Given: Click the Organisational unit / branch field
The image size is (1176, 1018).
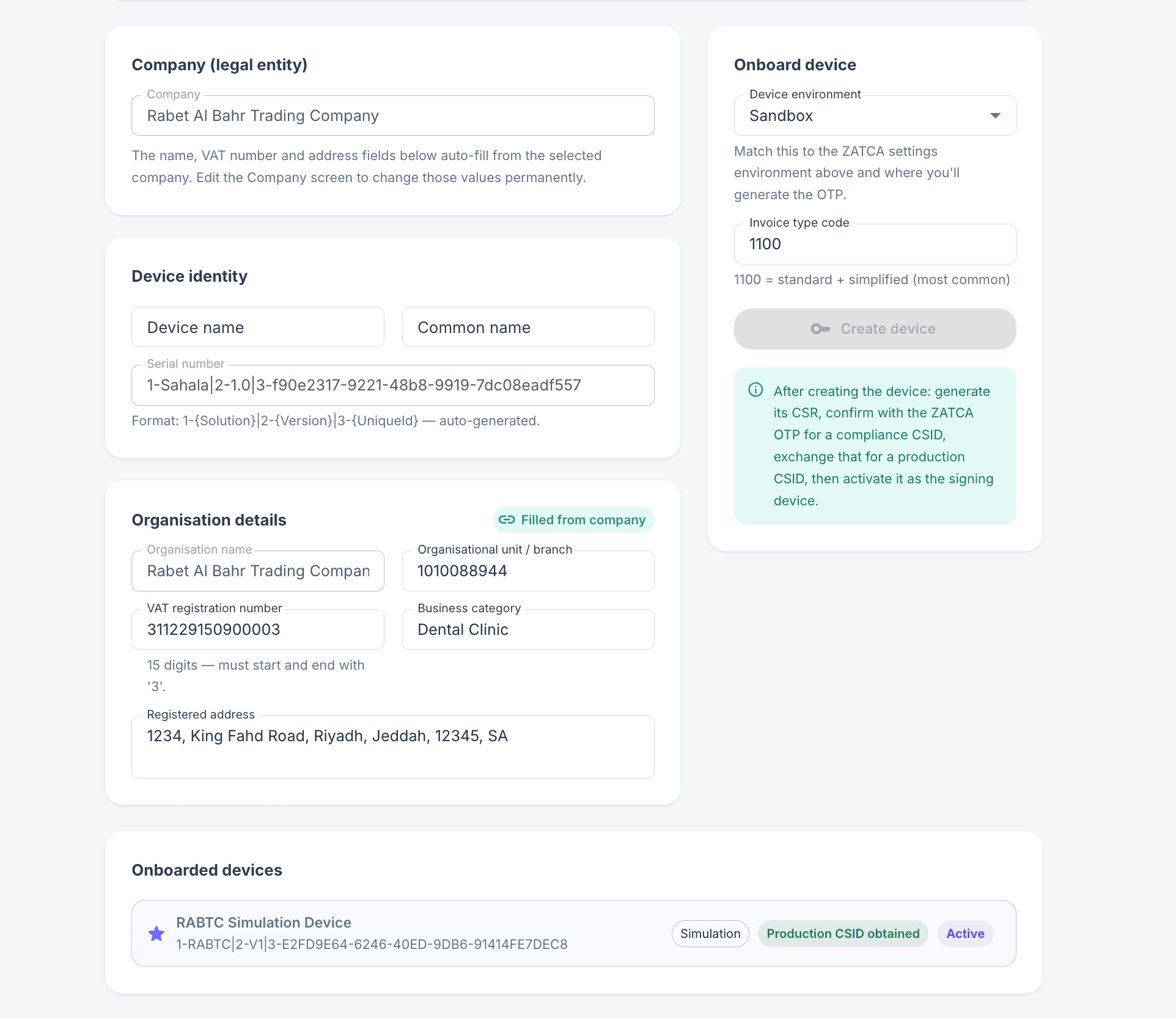Looking at the screenshot, I should [527, 571].
